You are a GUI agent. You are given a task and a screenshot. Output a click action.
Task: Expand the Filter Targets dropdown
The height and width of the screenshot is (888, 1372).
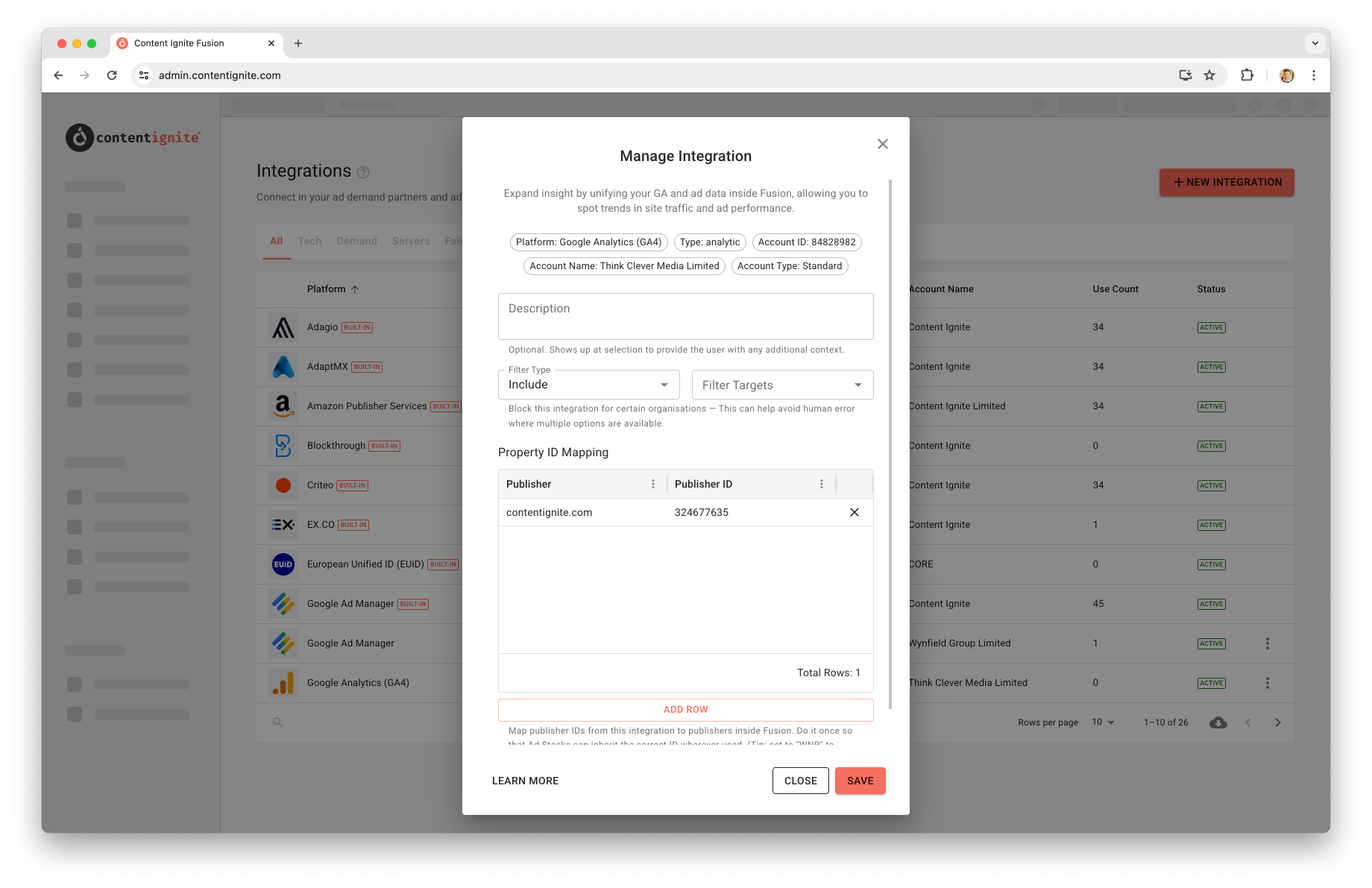coord(783,385)
